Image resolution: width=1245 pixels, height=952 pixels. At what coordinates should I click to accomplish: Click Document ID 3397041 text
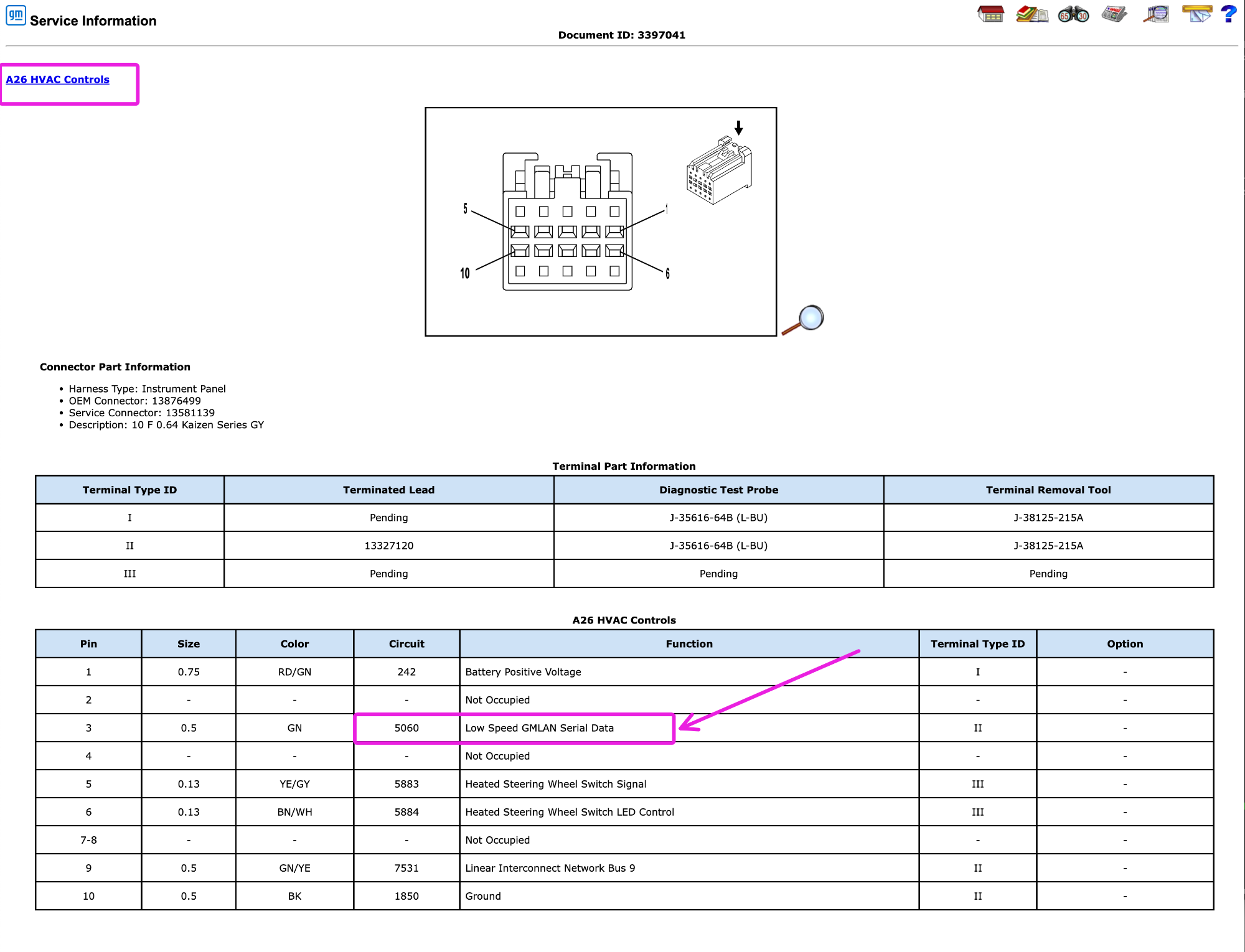coord(621,35)
